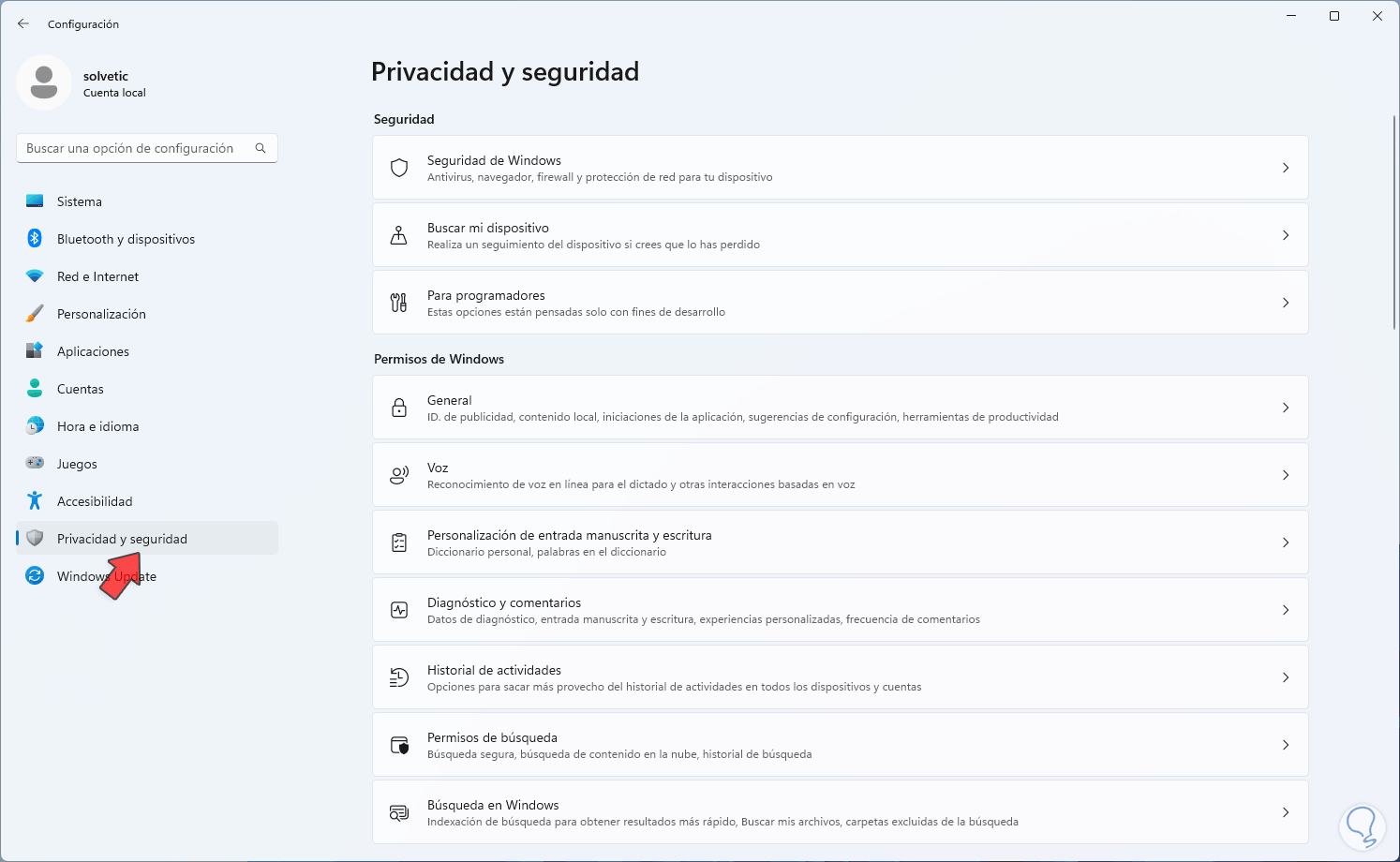Click the Seguridad de Windows shield icon
This screenshot has width=1400, height=862.
(399, 168)
